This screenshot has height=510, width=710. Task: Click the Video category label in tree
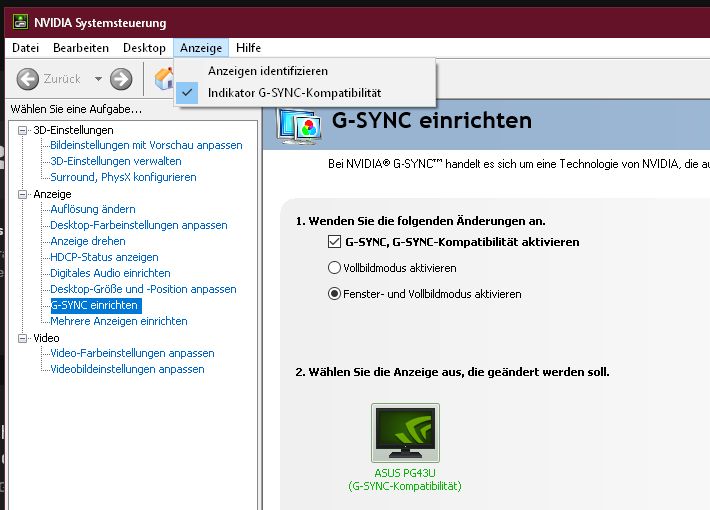coord(46,338)
